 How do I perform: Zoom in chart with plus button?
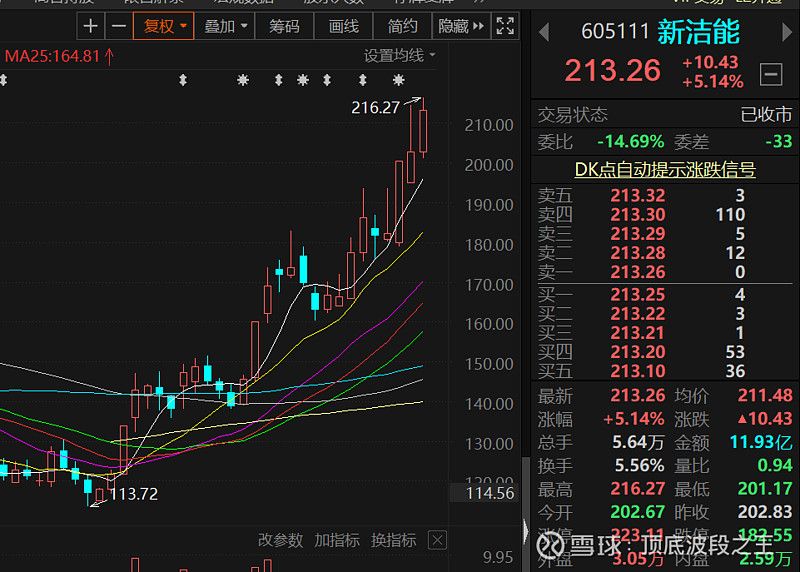point(90,26)
